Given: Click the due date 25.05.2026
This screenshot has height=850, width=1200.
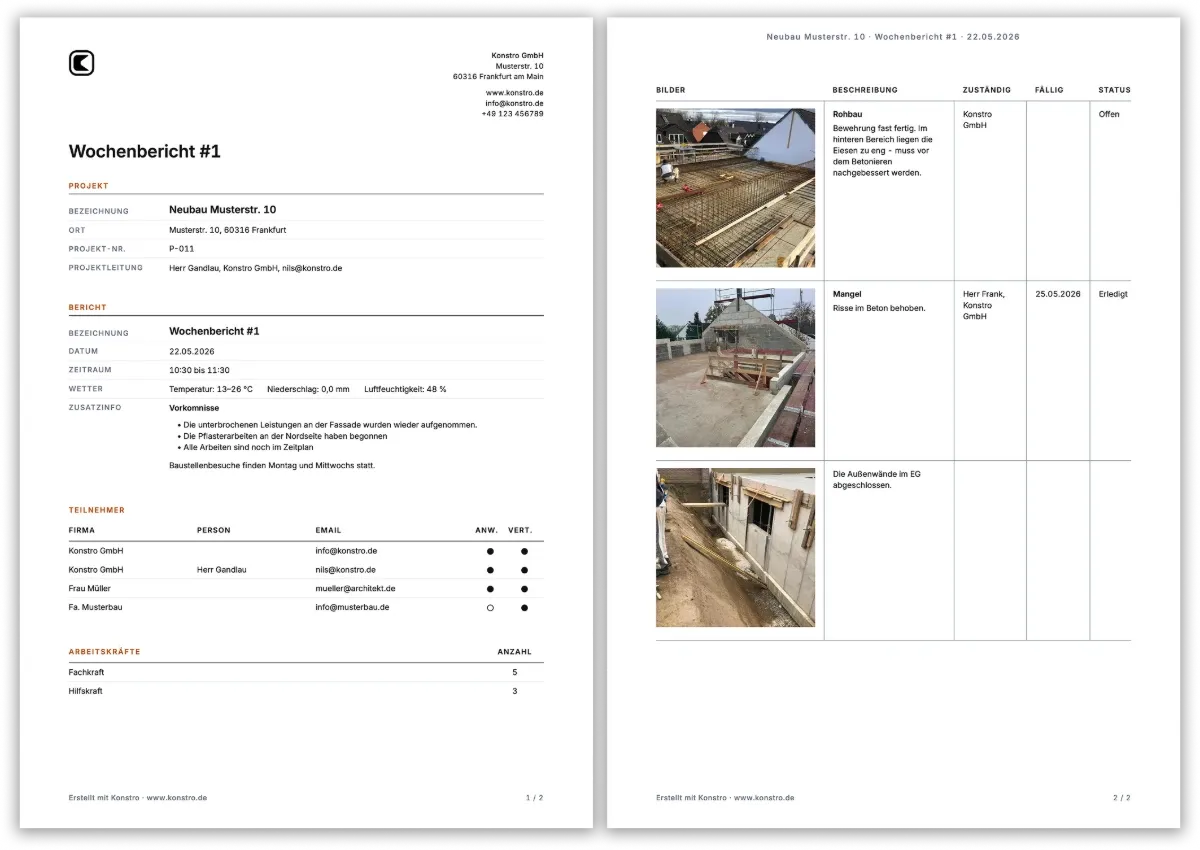Looking at the screenshot, I should 1058,295.
